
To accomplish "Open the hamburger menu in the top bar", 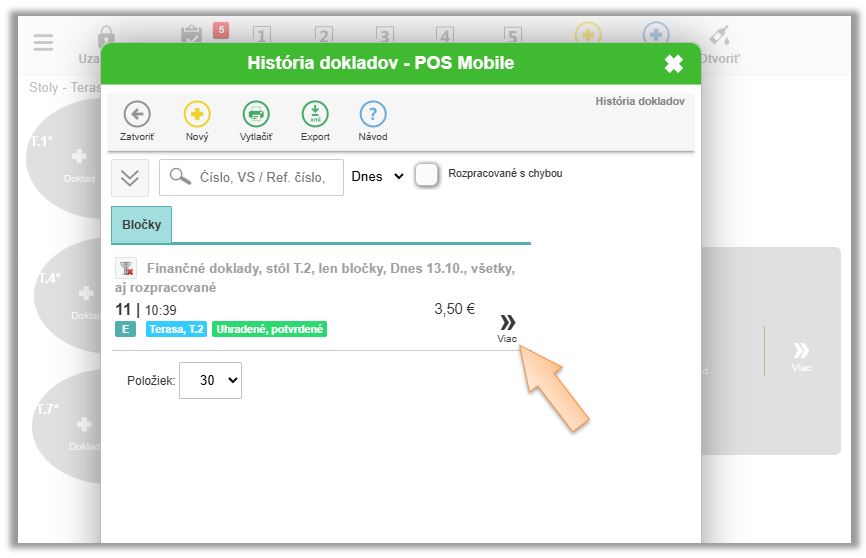I will [x=43, y=43].
